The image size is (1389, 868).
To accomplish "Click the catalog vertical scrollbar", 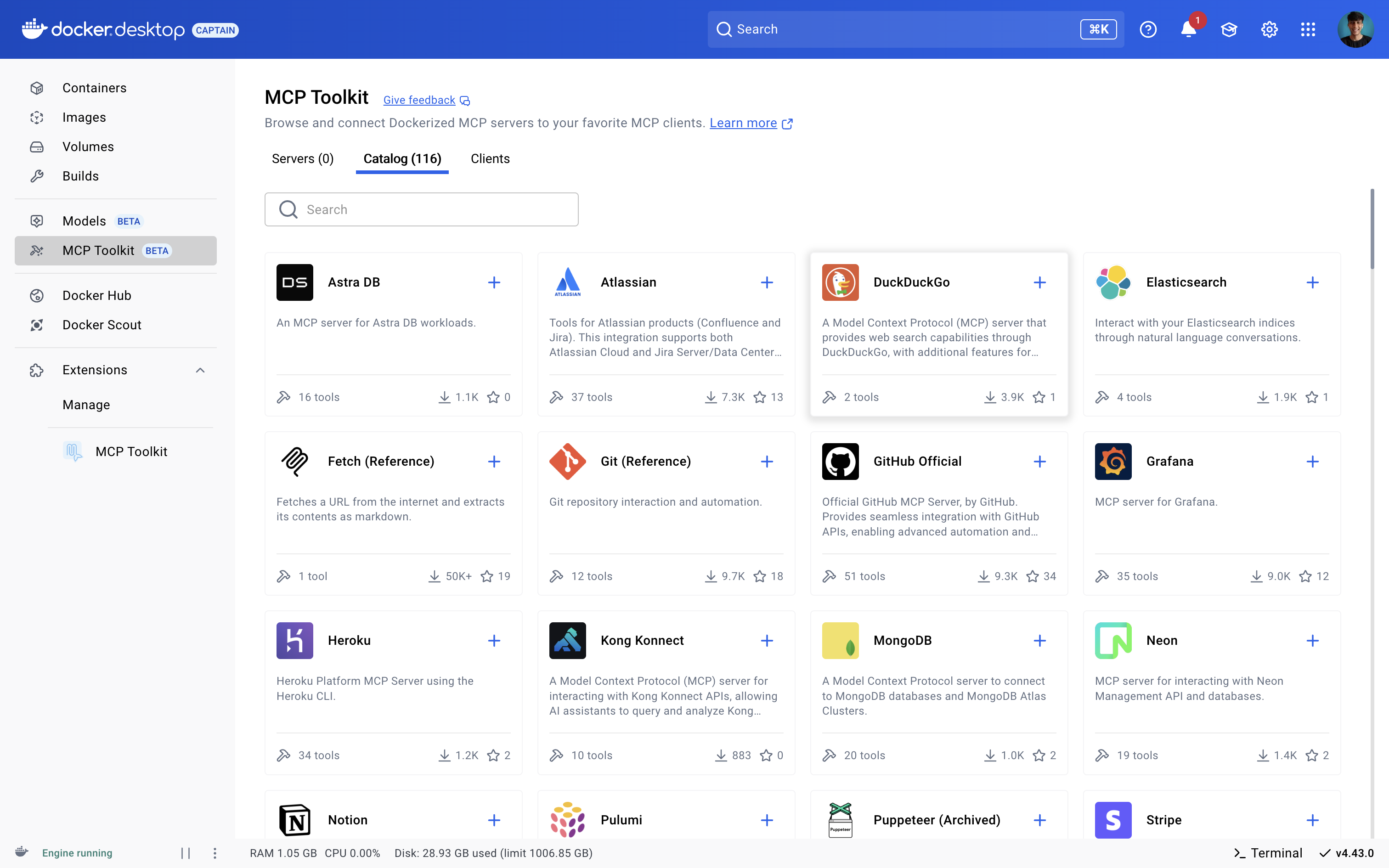I will coord(1372,230).
